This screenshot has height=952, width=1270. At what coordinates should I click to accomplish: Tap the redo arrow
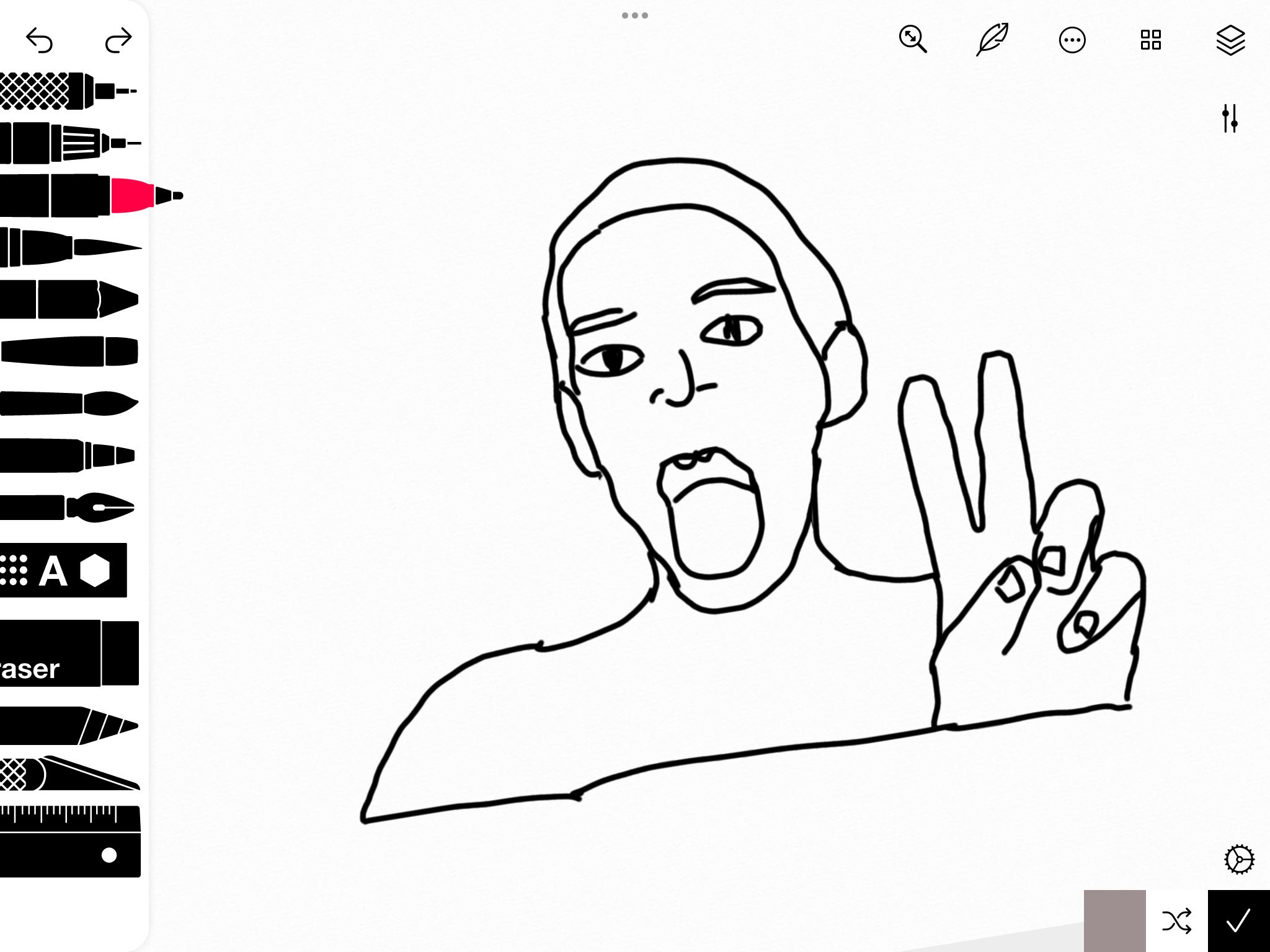coord(118,41)
